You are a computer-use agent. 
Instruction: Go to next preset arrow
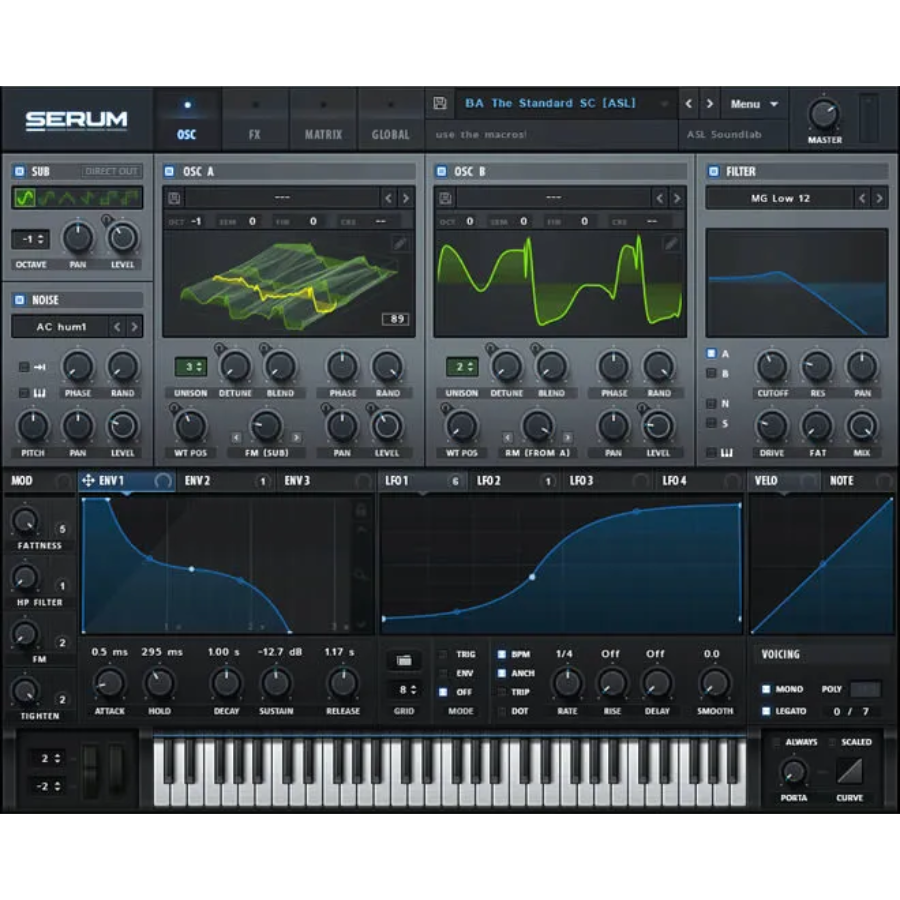click(x=709, y=103)
